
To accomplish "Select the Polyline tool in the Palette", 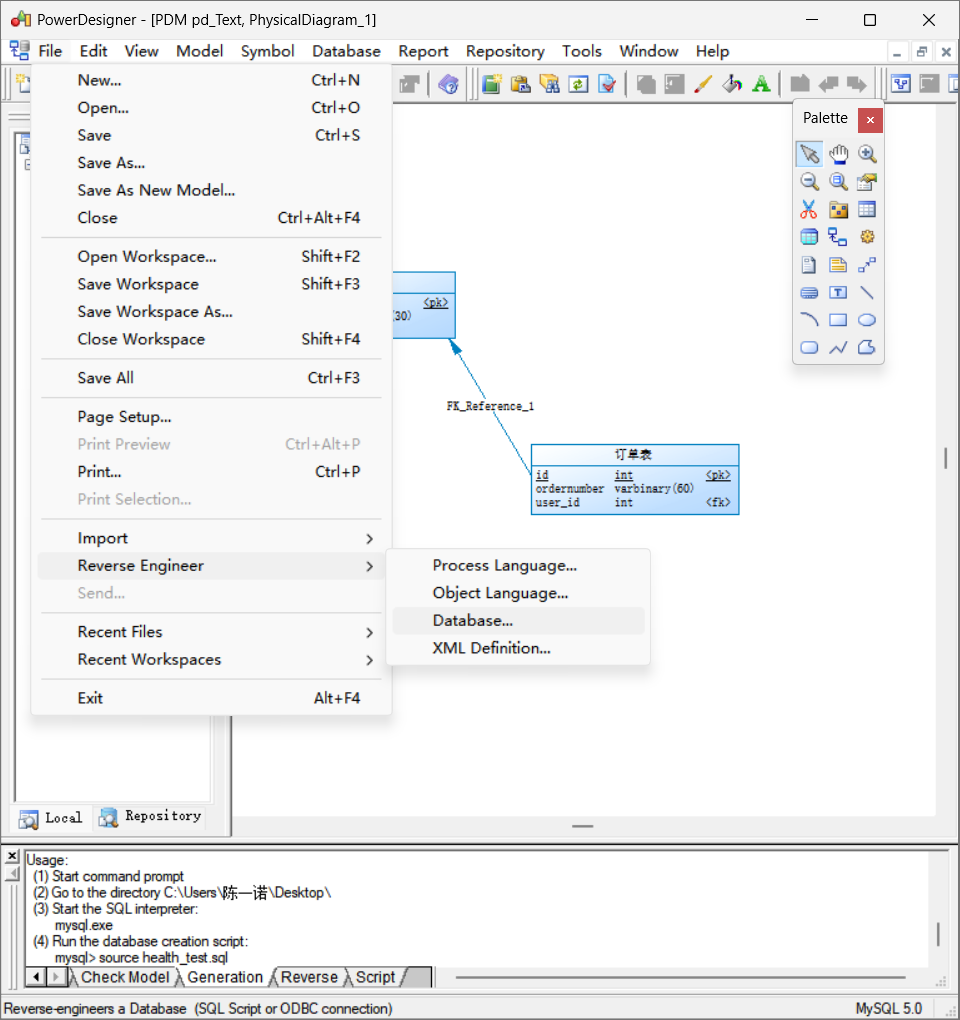I will (x=838, y=347).
